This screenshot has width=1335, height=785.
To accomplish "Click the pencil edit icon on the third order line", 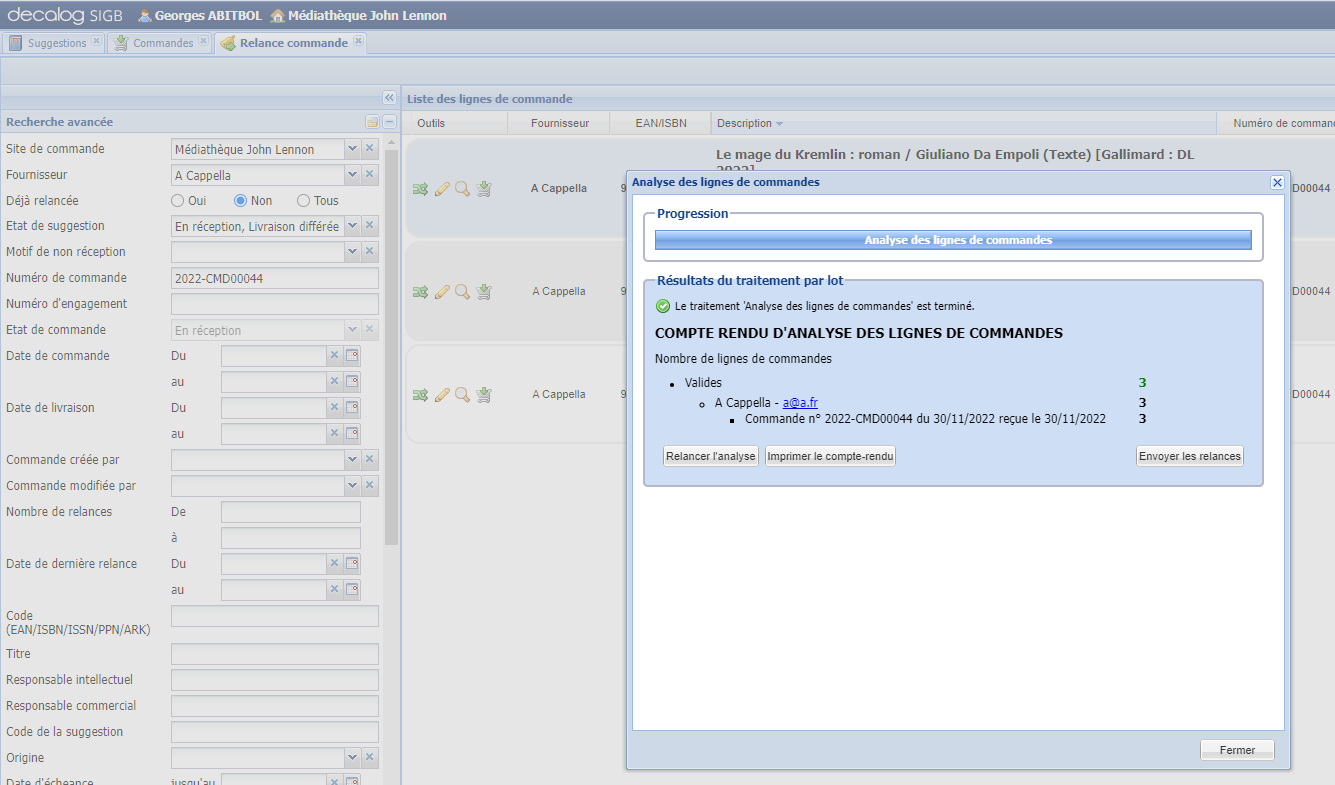I will tap(441, 394).
